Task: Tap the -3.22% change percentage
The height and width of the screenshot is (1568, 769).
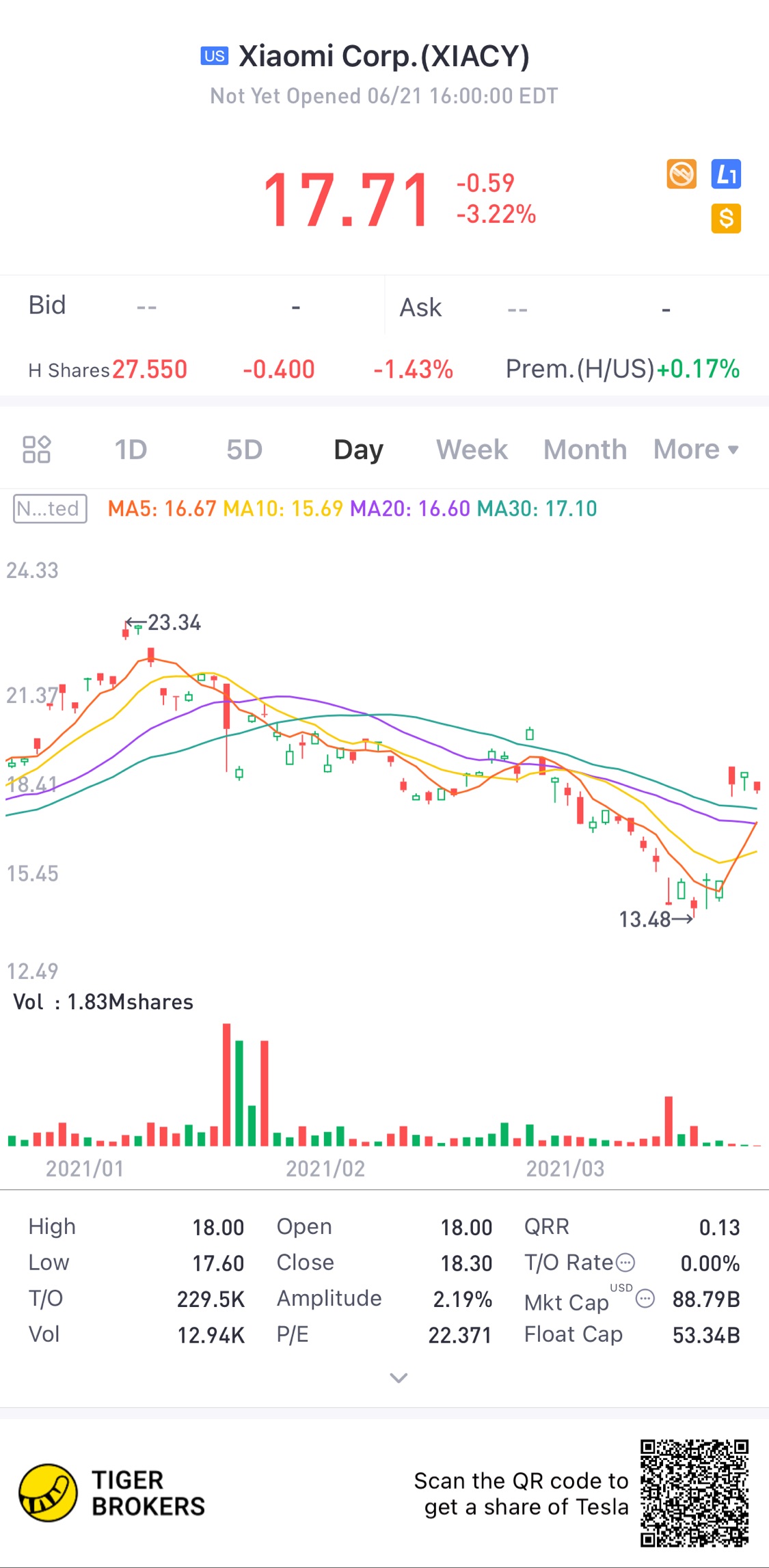Action: tap(496, 215)
